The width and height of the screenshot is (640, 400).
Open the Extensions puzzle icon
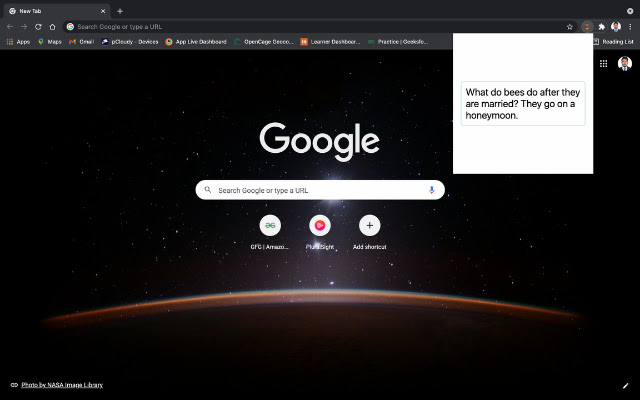[602, 27]
